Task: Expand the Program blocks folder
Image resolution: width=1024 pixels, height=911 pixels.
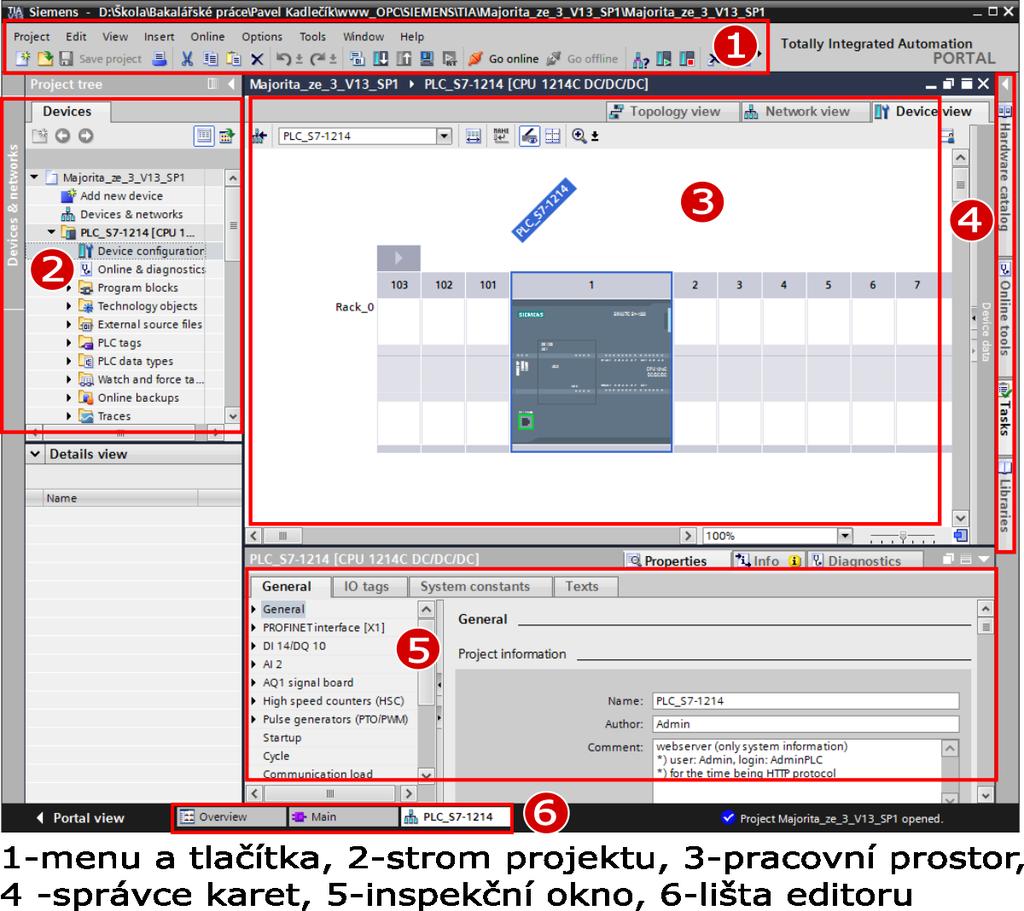Action: point(69,287)
